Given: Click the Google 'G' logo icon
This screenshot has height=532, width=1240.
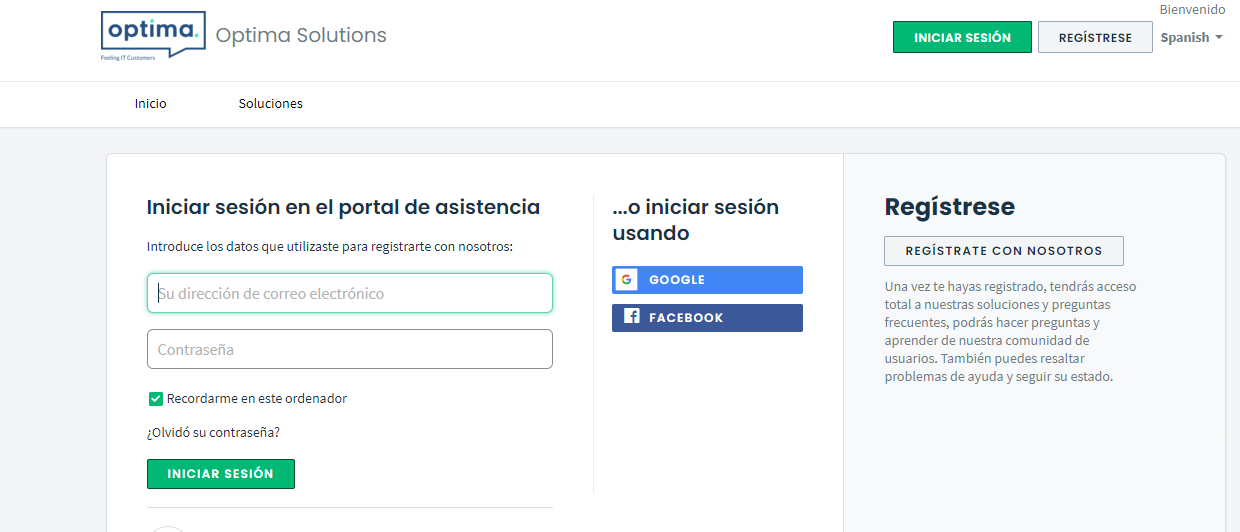Looking at the screenshot, I should point(627,280).
